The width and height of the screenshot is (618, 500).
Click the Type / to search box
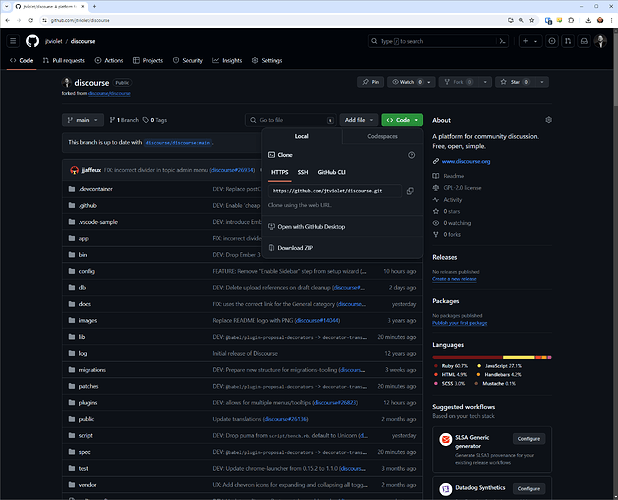(432, 41)
